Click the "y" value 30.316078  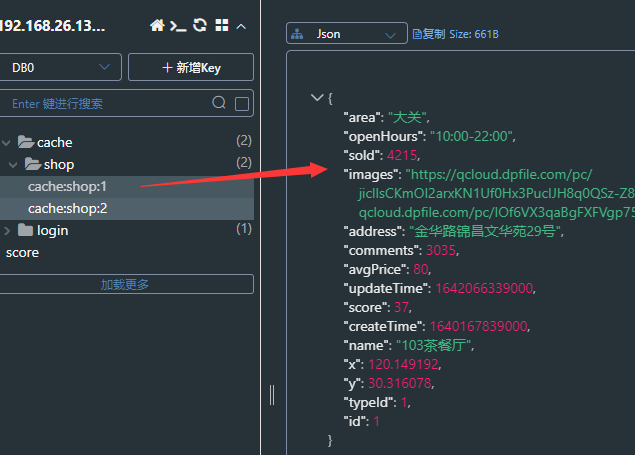(x=400, y=383)
